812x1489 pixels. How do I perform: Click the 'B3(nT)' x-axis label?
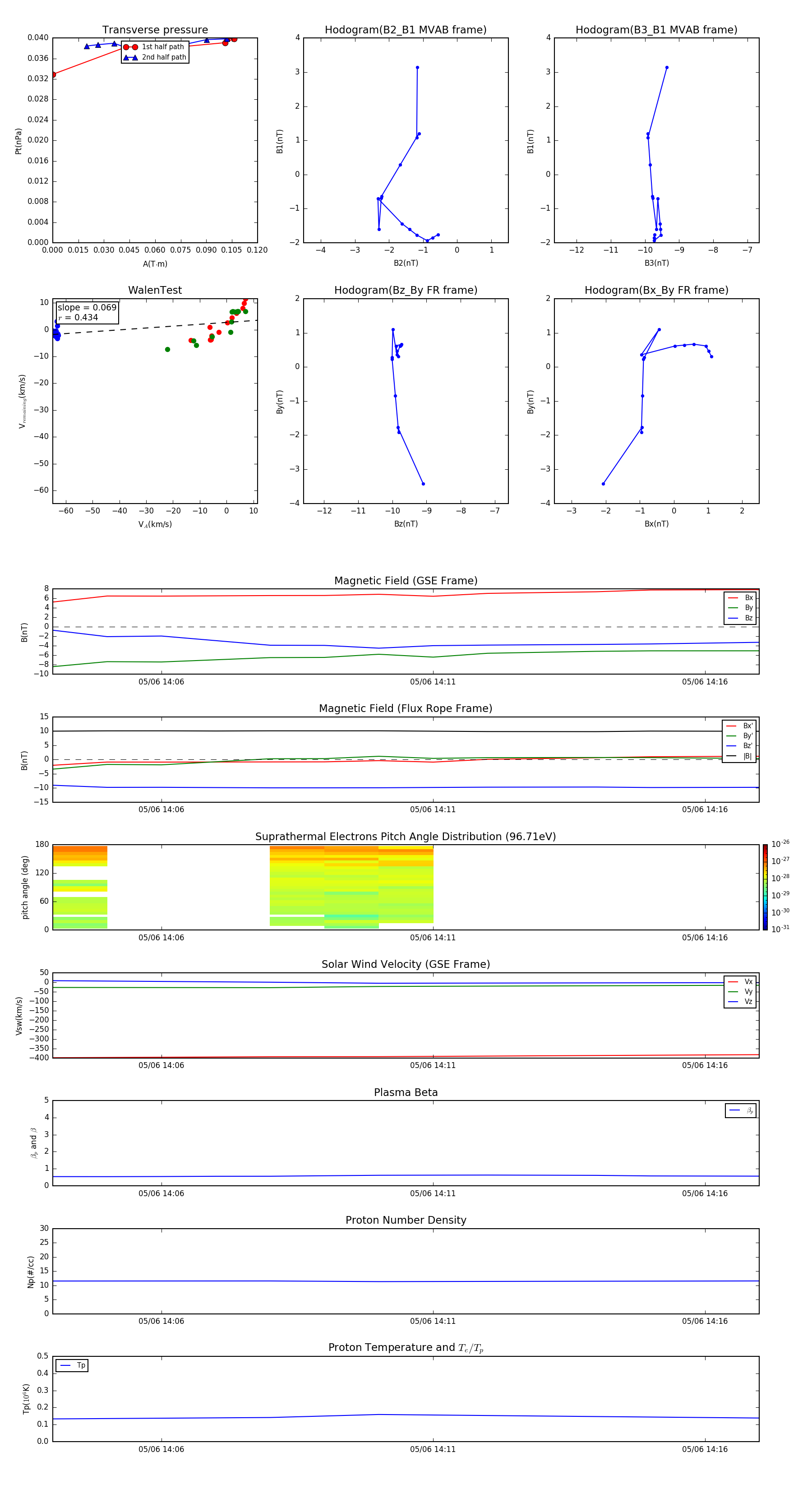point(656,263)
